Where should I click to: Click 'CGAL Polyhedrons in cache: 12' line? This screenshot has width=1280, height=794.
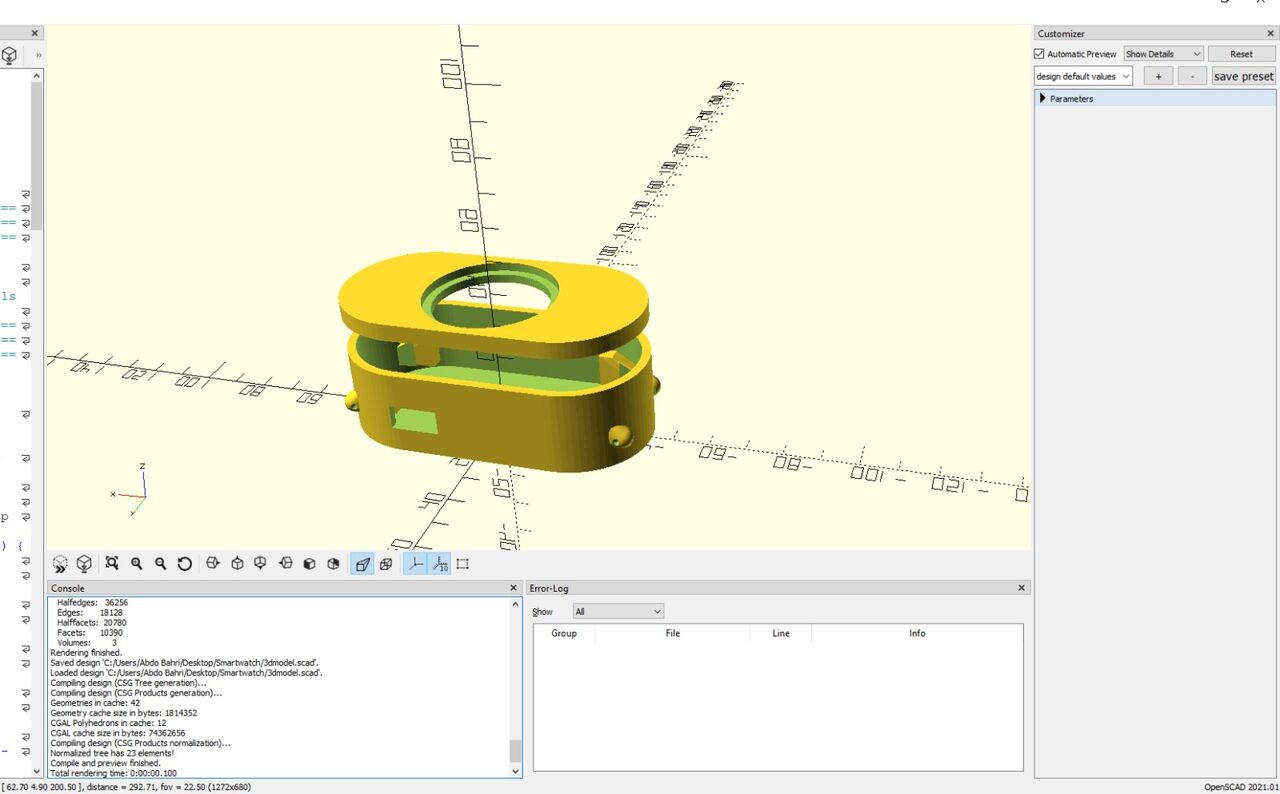pyautogui.click(x=108, y=723)
